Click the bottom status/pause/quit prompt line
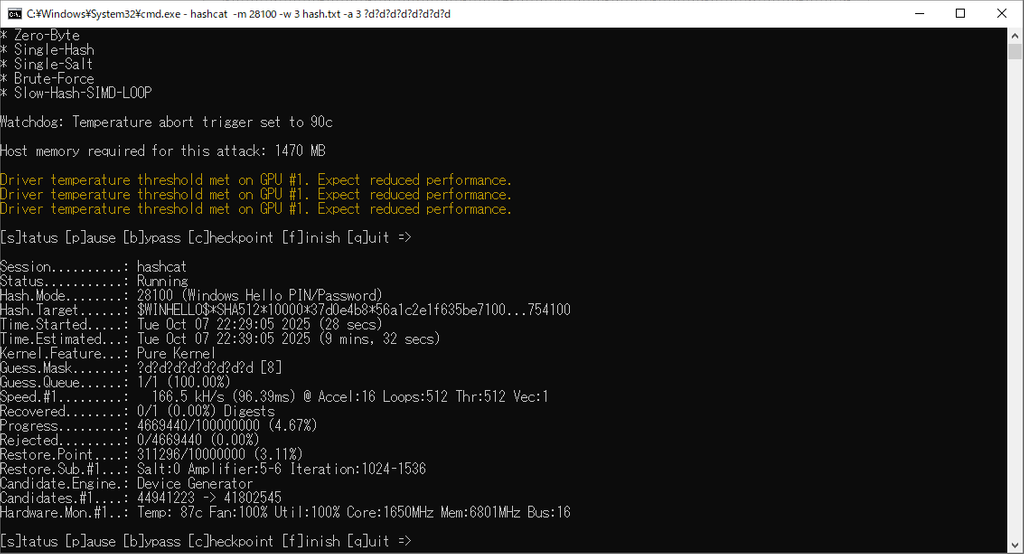The image size is (1024, 554). [x=205, y=541]
